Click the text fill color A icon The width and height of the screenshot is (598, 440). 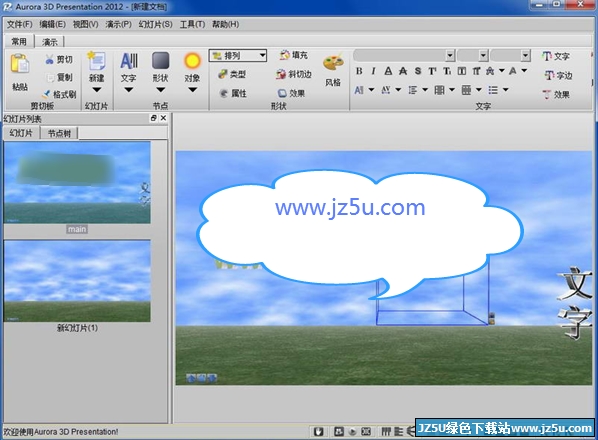(513, 71)
